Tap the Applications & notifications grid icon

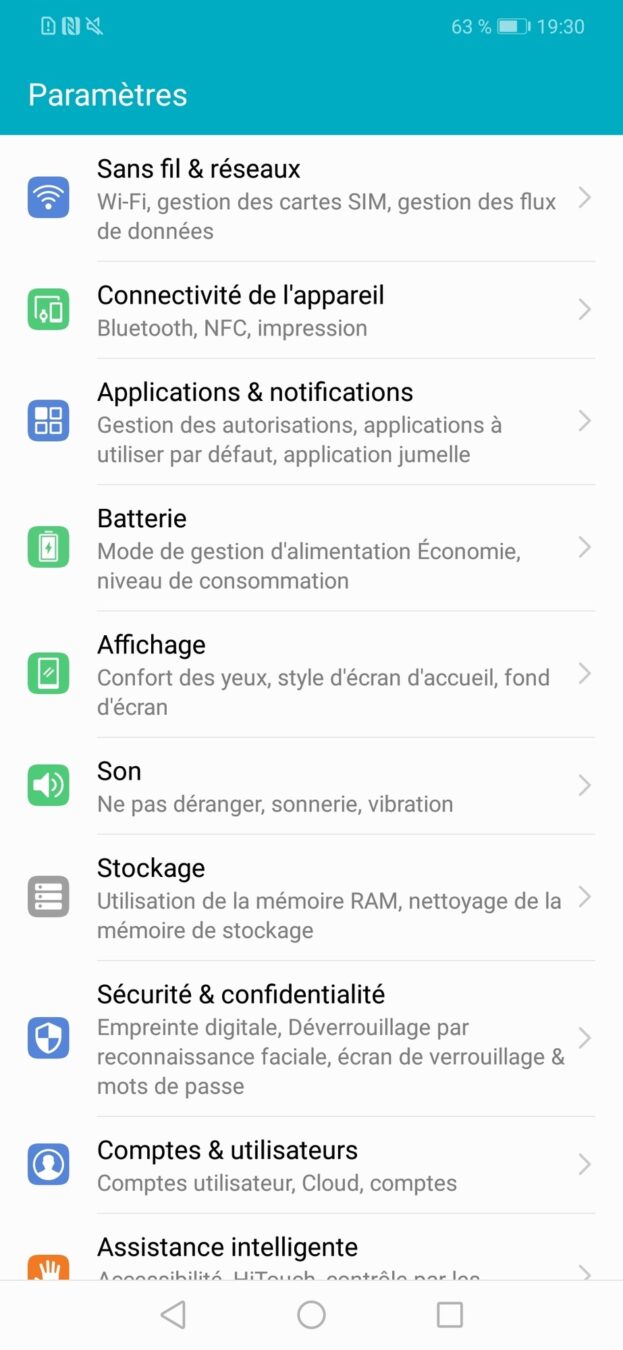pos(48,421)
